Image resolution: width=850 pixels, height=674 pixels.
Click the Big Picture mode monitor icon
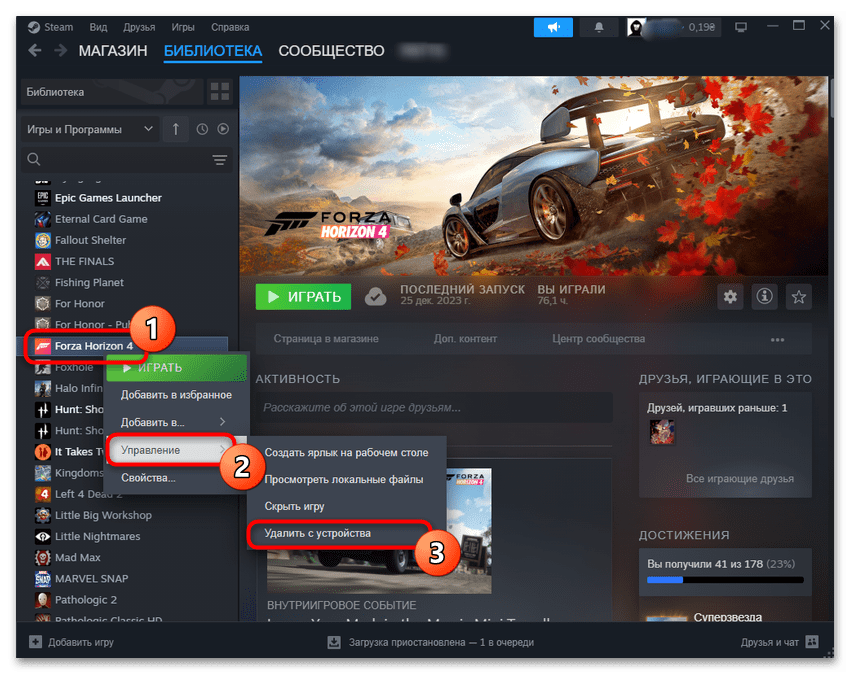coord(740,27)
